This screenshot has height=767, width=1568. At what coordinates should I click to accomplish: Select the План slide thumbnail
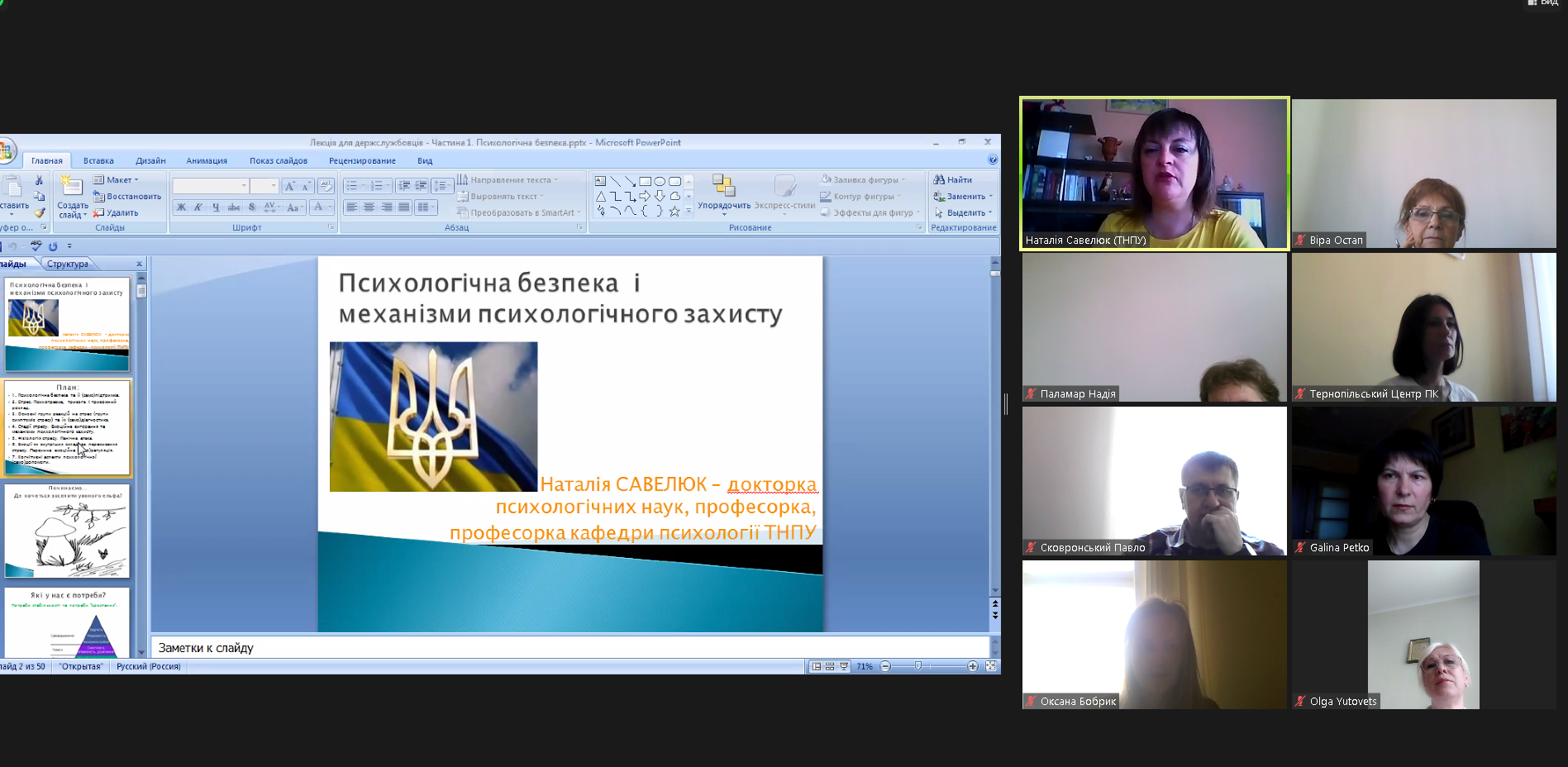coord(68,427)
